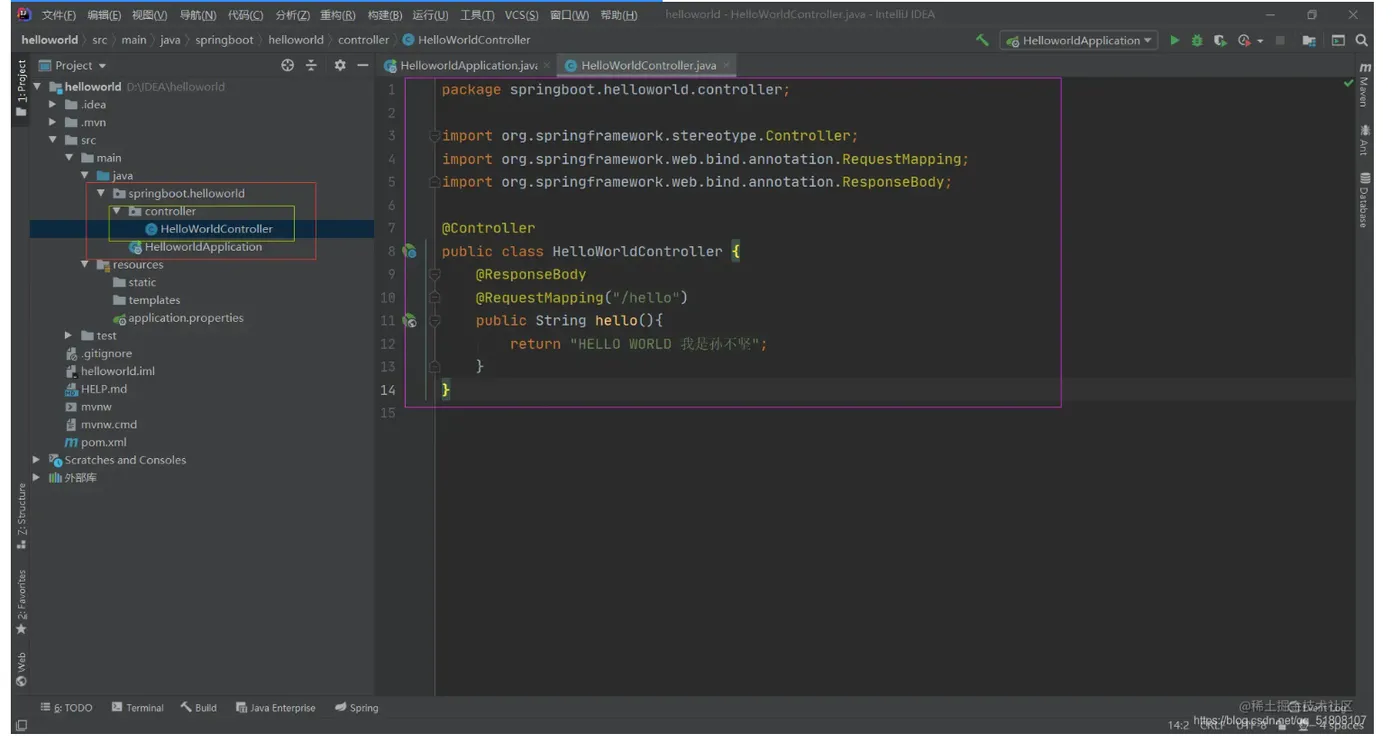Start debugging with the bug icon
This screenshot has width=1400, height=743.
pos(1196,41)
